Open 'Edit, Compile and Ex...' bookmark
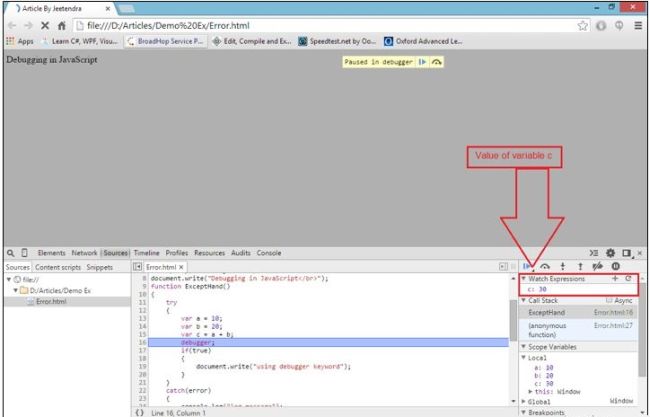Viewport: 650px width, 417px height. (252, 41)
